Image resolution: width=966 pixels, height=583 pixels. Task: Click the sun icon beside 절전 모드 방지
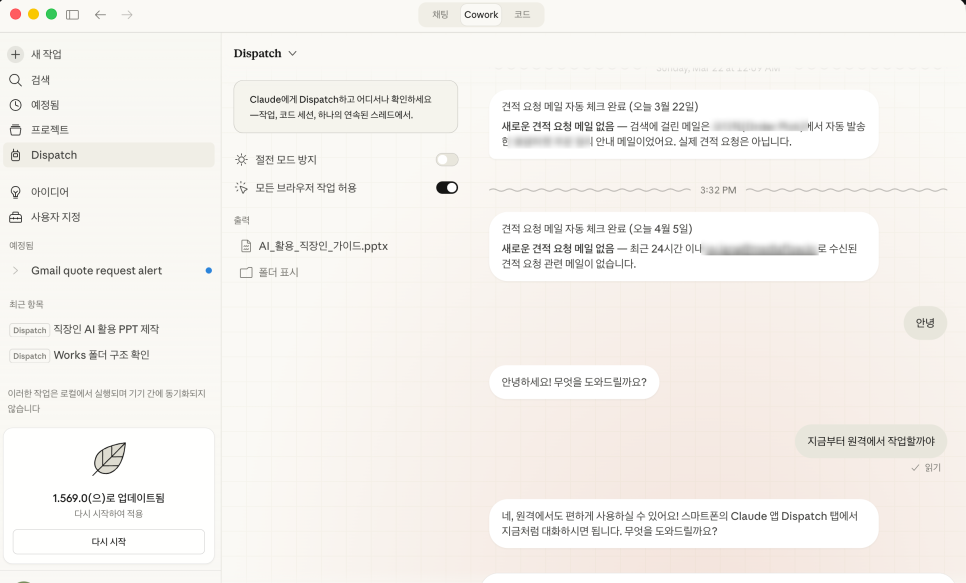pyautogui.click(x=242, y=160)
